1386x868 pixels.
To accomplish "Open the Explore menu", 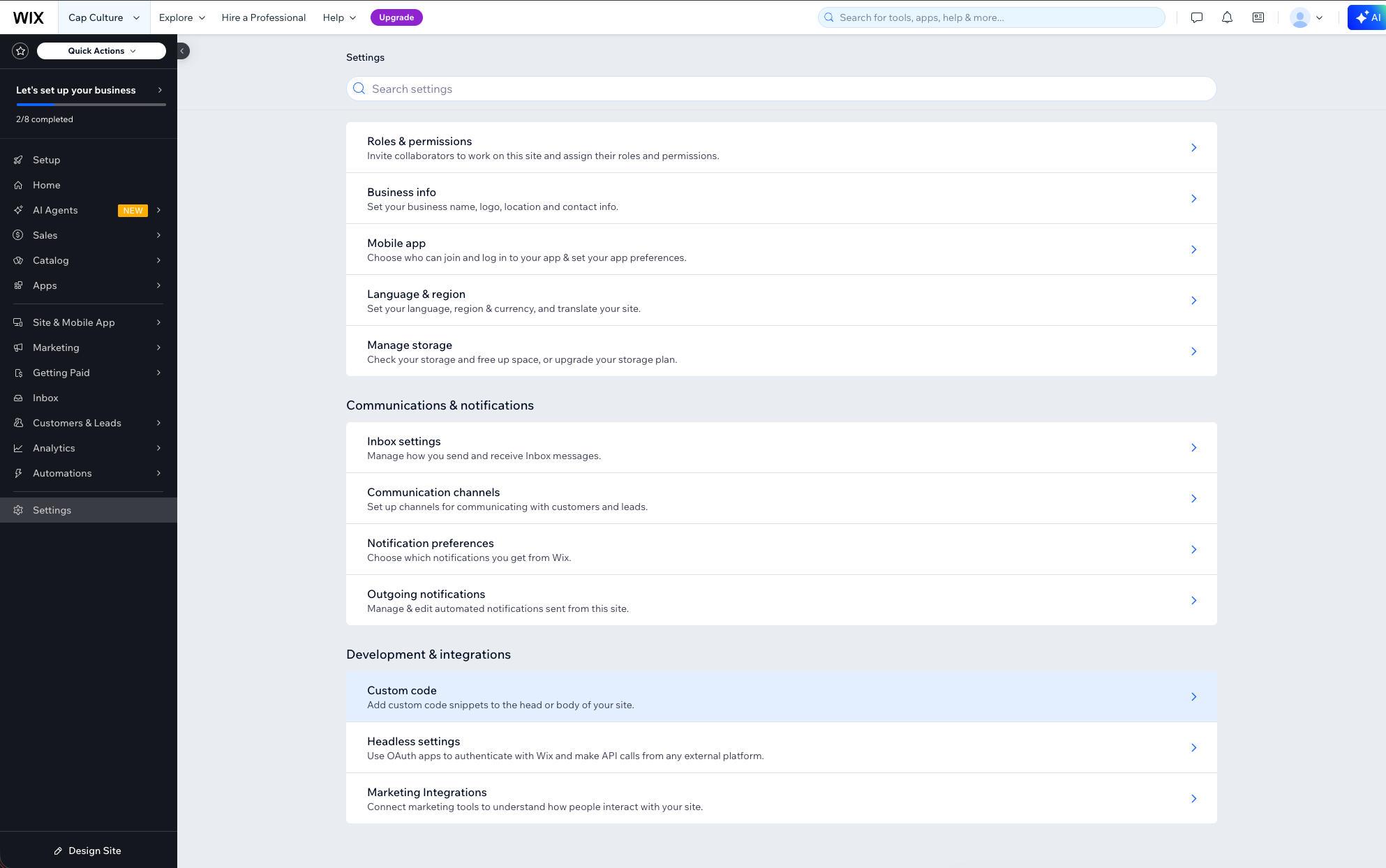I will 181,17.
